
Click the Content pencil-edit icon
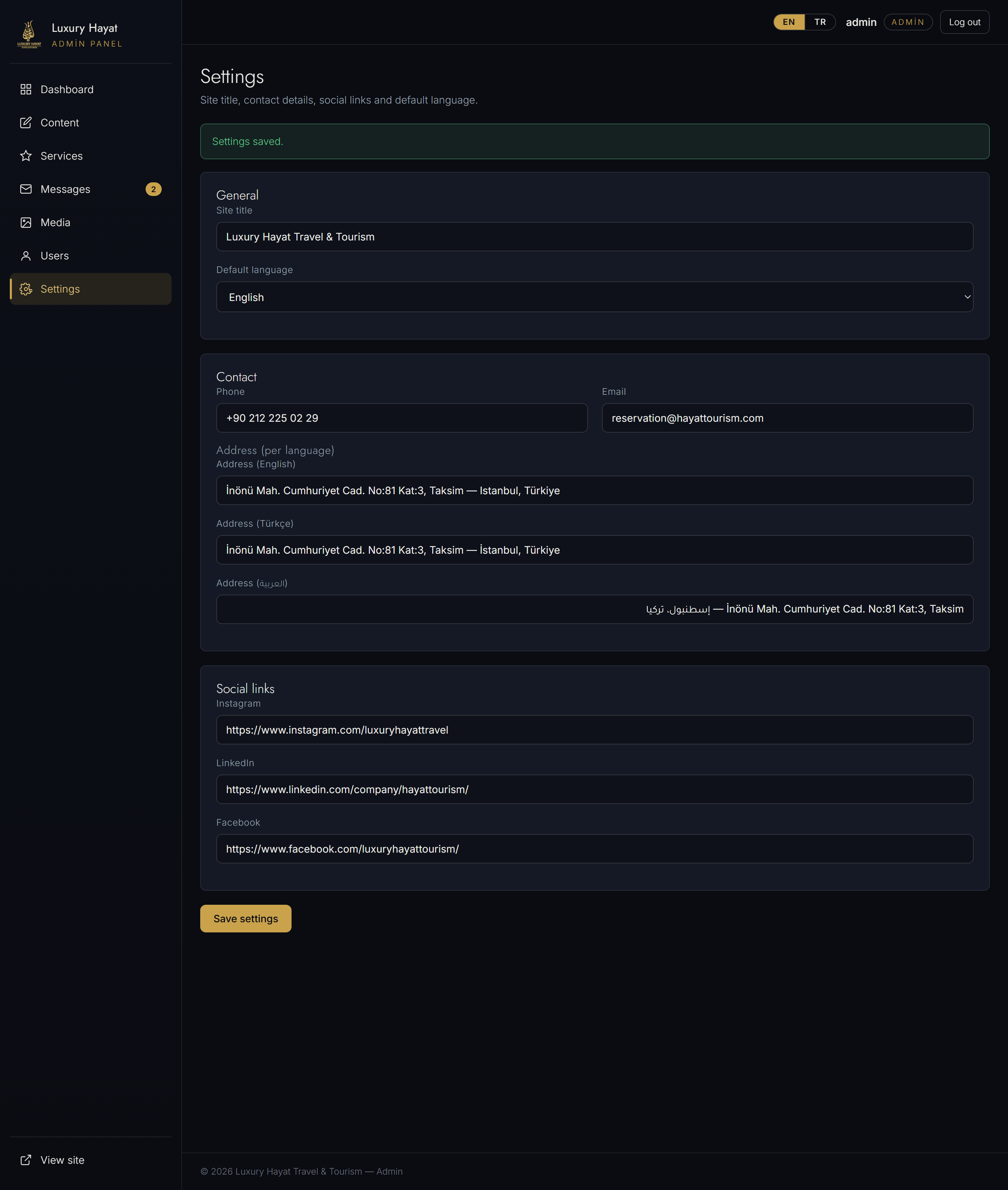[x=26, y=123]
